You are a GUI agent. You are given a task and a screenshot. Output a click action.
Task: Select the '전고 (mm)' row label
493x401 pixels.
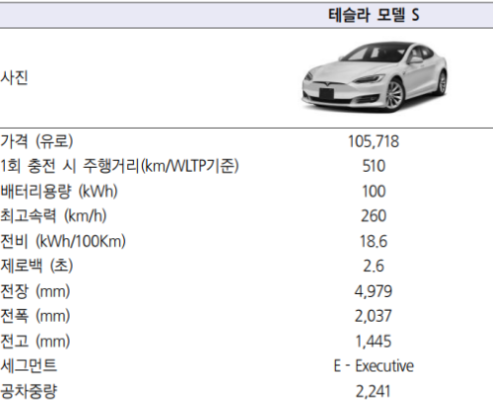(x=35, y=341)
